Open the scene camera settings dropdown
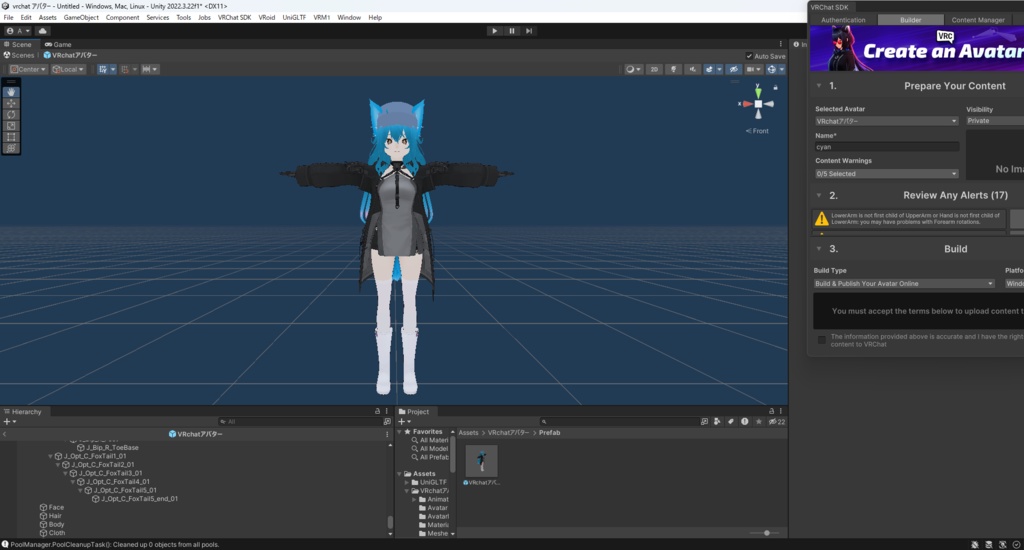The height and width of the screenshot is (550, 1024). click(754, 69)
